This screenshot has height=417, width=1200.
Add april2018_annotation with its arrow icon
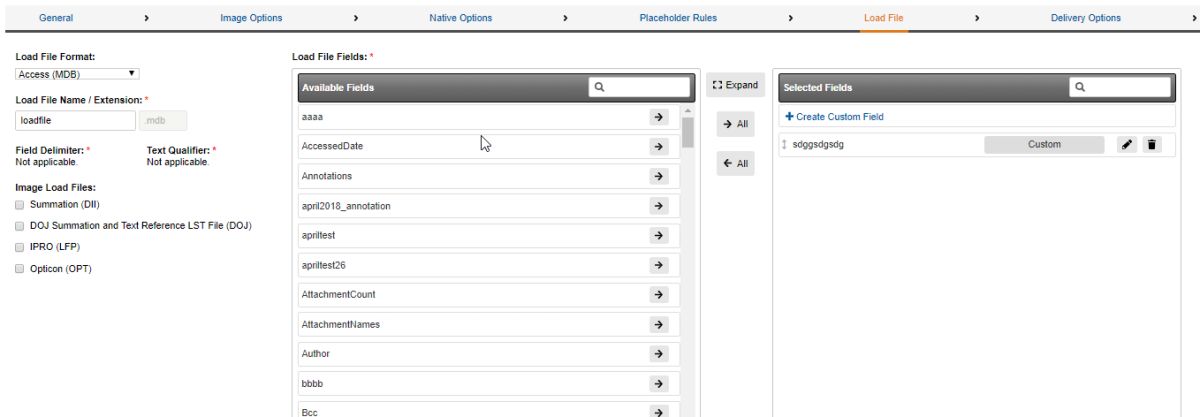click(658, 206)
